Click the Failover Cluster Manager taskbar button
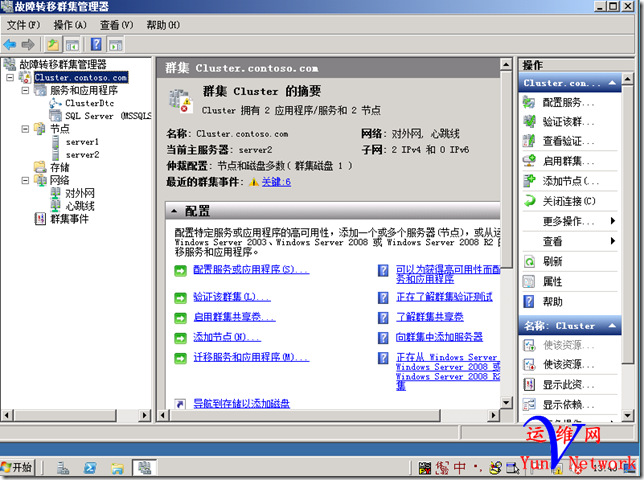The width and height of the screenshot is (644, 480). tap(144, 468)
